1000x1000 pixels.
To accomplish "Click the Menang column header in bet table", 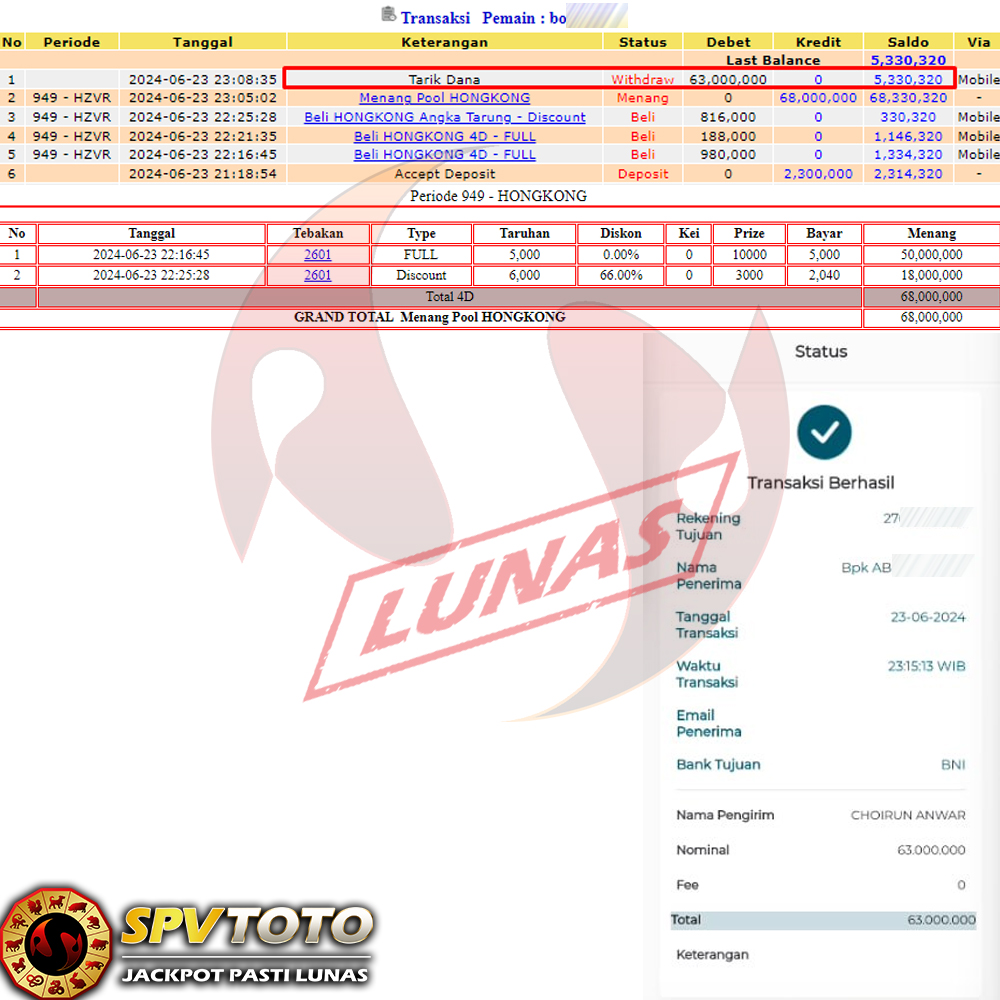I will click(930, 233).
